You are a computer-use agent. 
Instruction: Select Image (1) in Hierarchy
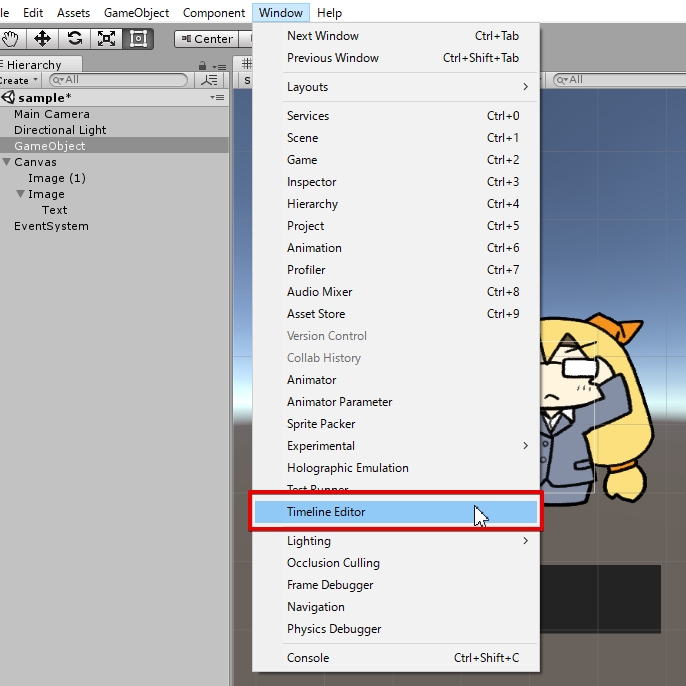[x=114, y=178]
